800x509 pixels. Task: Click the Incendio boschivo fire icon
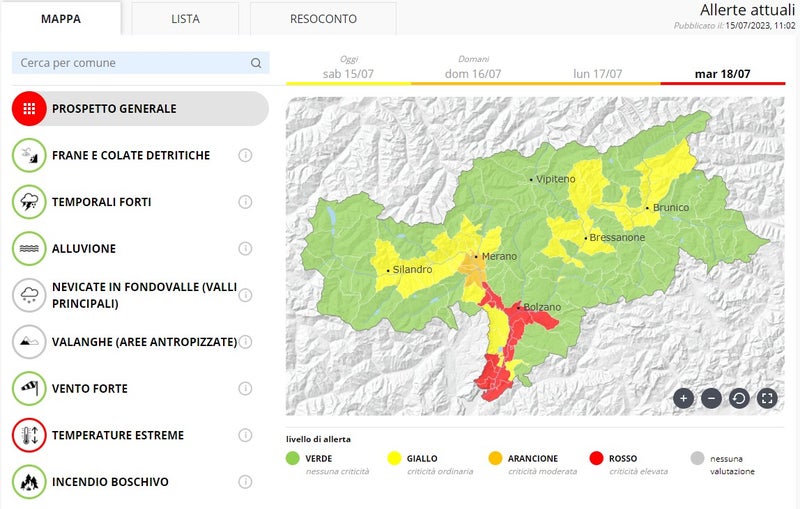point(29,481)
